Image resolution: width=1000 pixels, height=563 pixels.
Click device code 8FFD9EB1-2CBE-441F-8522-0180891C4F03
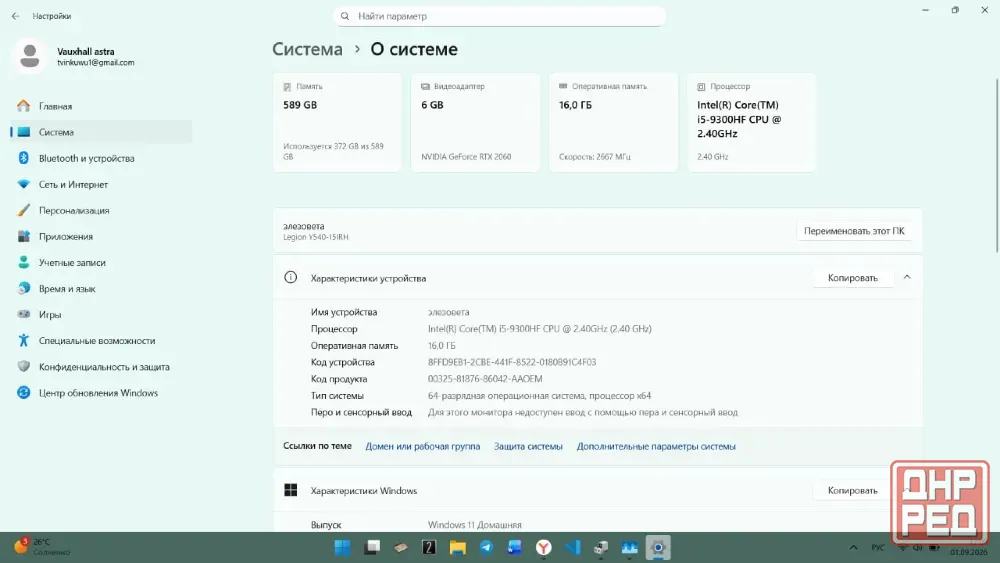[511, 362]
